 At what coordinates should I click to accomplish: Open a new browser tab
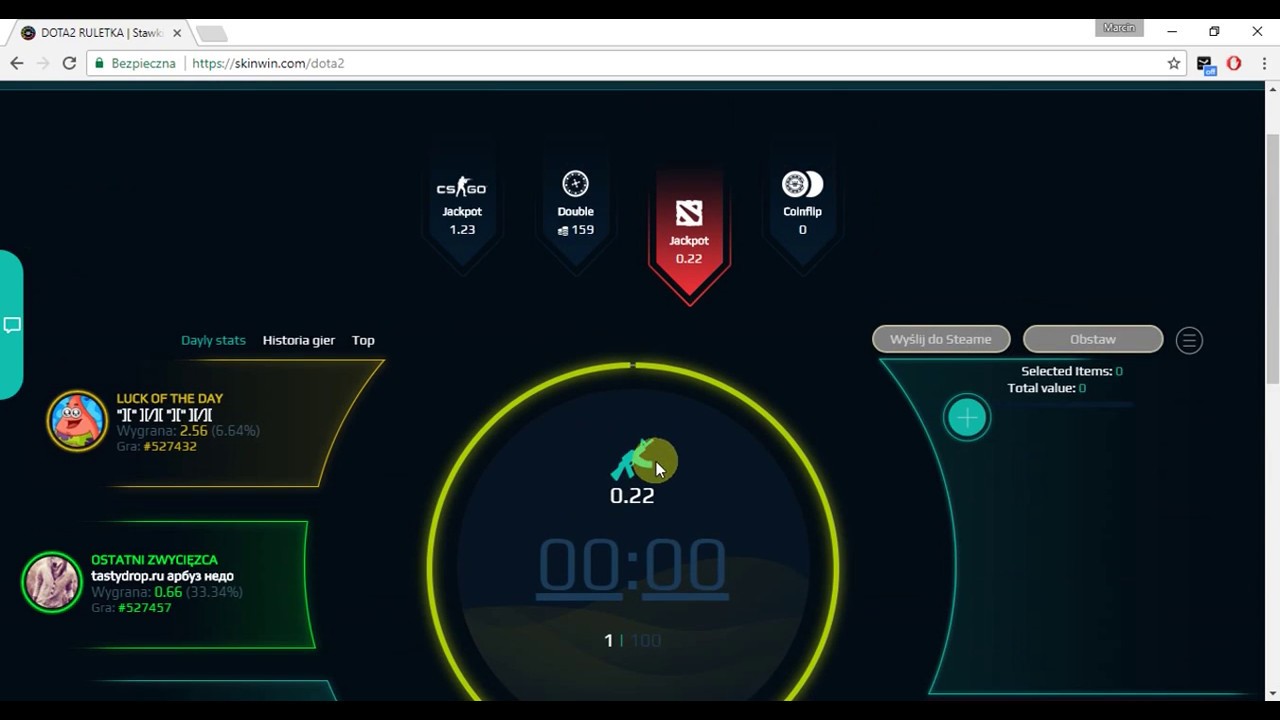point(211,34)
